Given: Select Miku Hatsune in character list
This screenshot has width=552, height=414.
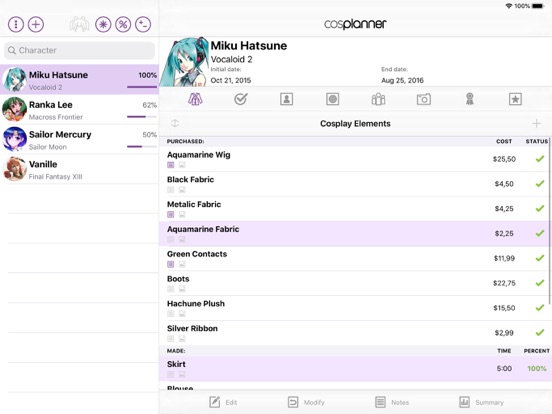Looking at the screenshot, I should (x=79, y=80).
